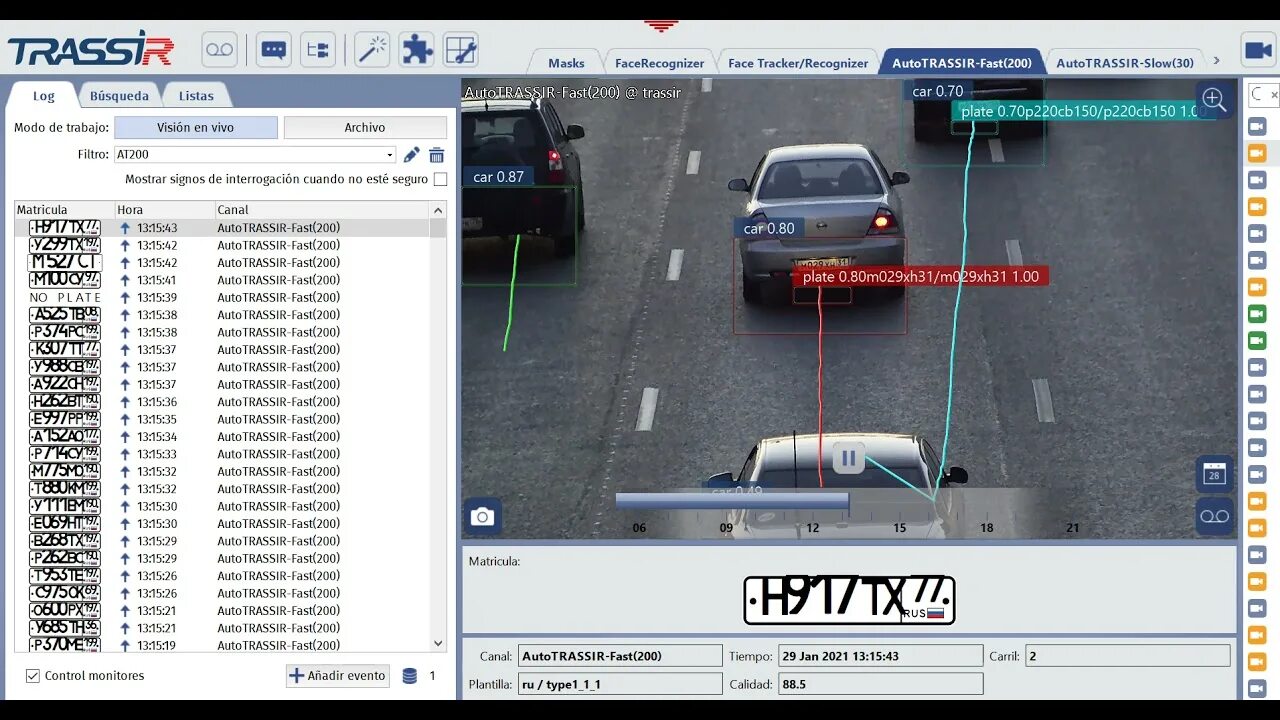Select the Archivo work mode

365,127
